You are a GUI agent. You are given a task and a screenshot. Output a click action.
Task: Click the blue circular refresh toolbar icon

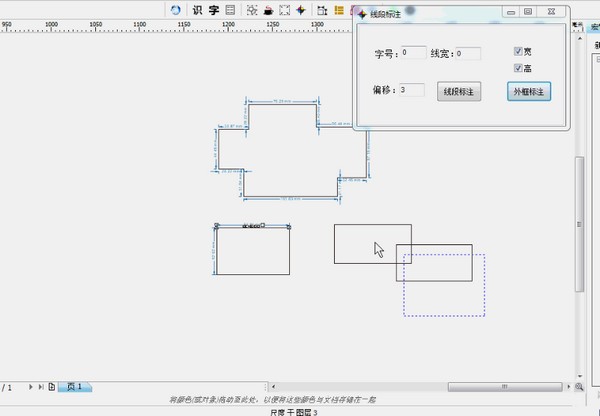(176, 10)
